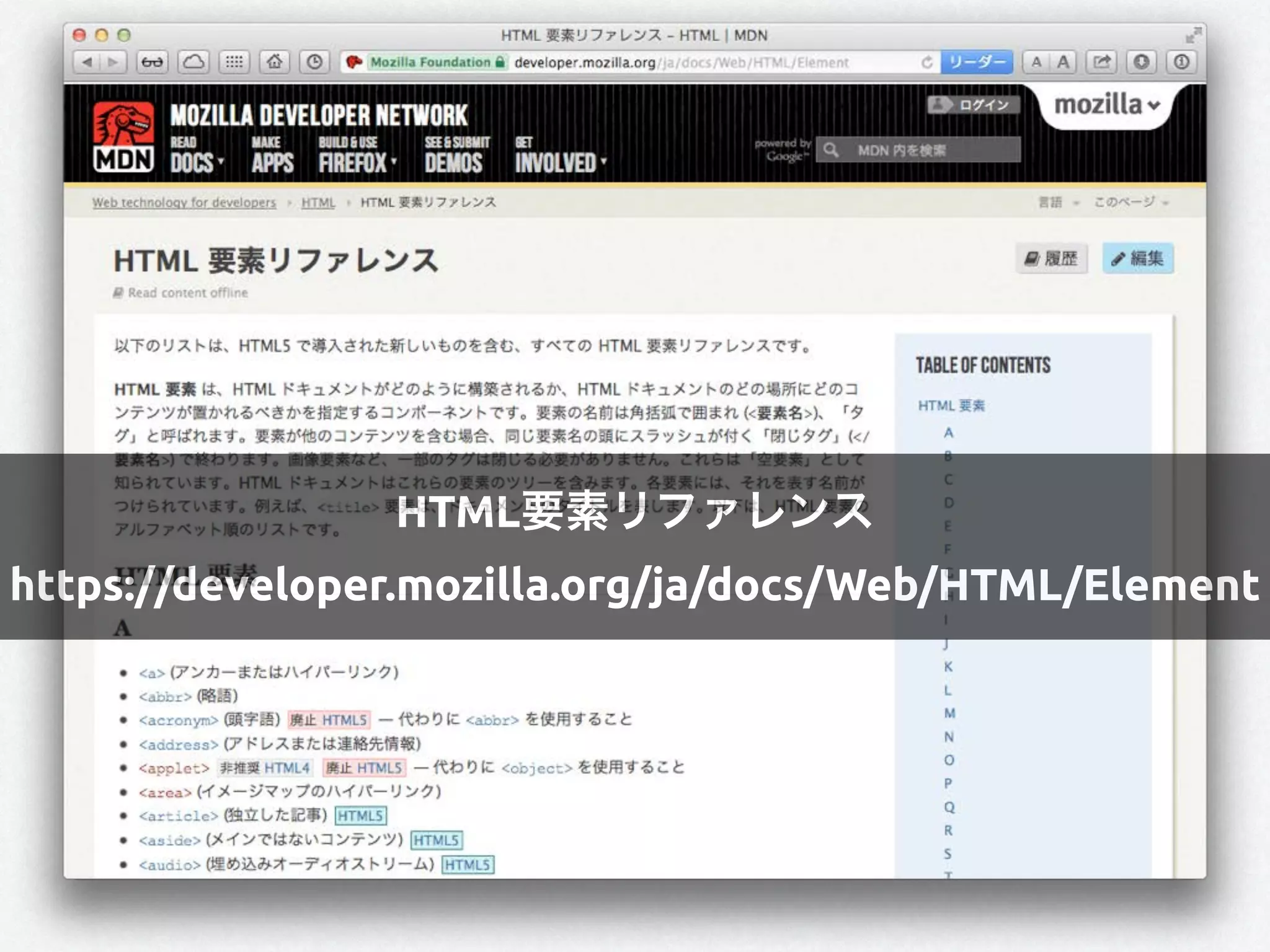
Task: Open the <a> element link
Action: coord(152,673)
